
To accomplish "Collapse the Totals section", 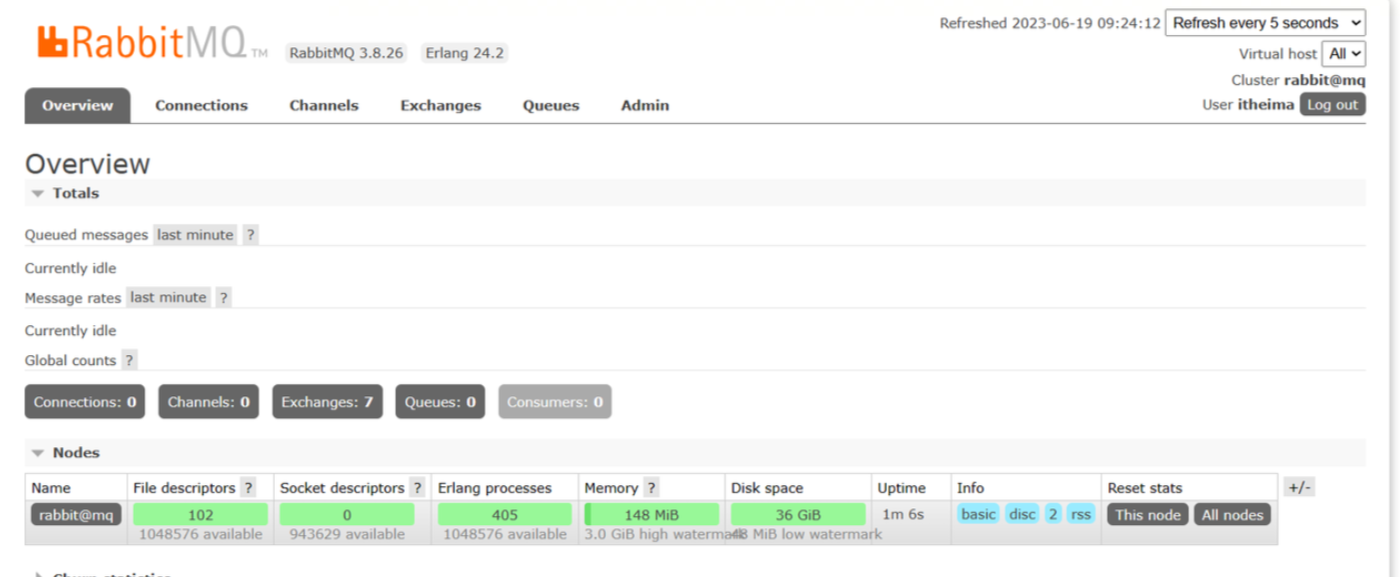I will (38, 194).
